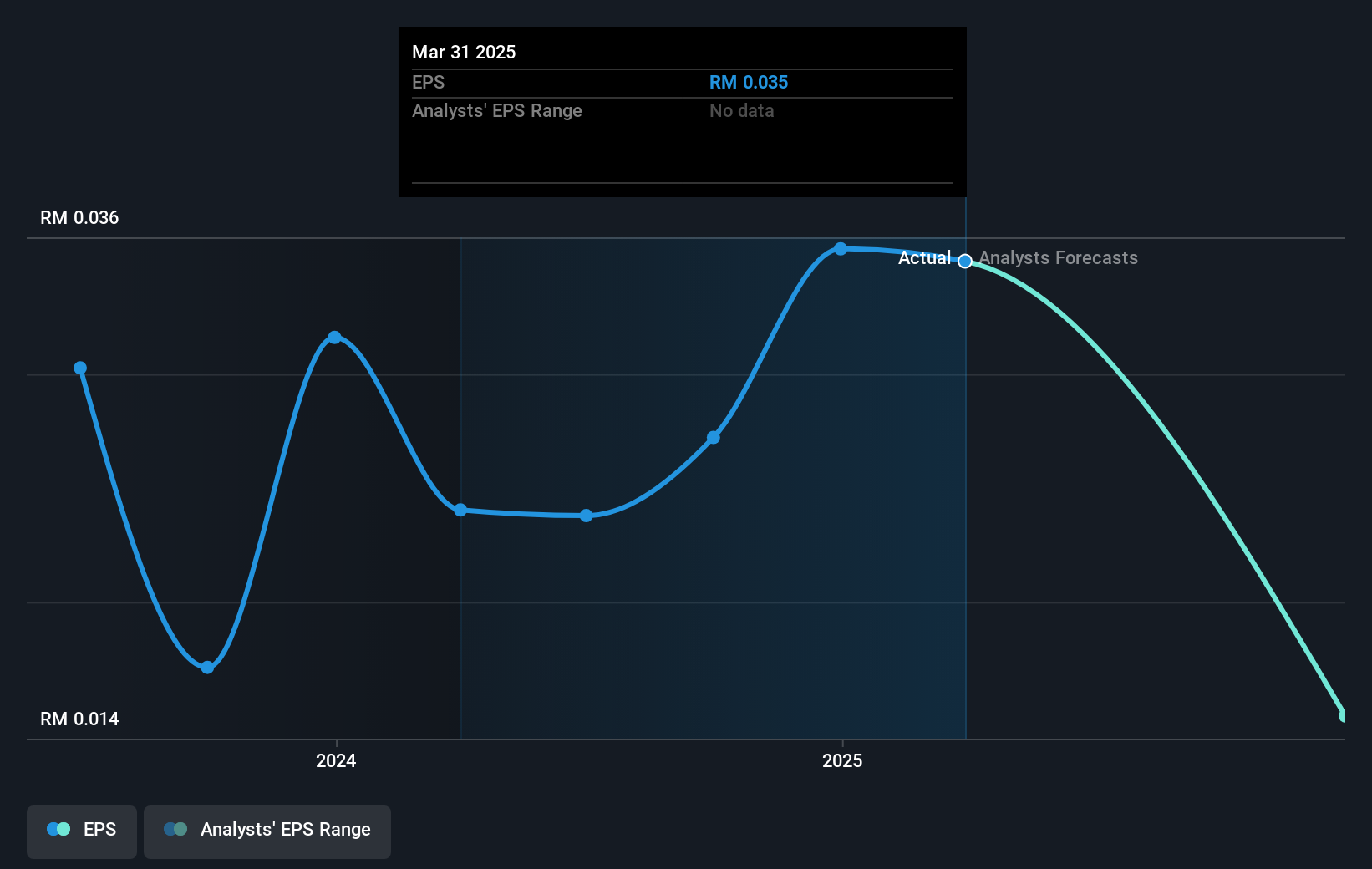
Task: Click the lowest EPS data point before 2024
Action: click(207, 667)
